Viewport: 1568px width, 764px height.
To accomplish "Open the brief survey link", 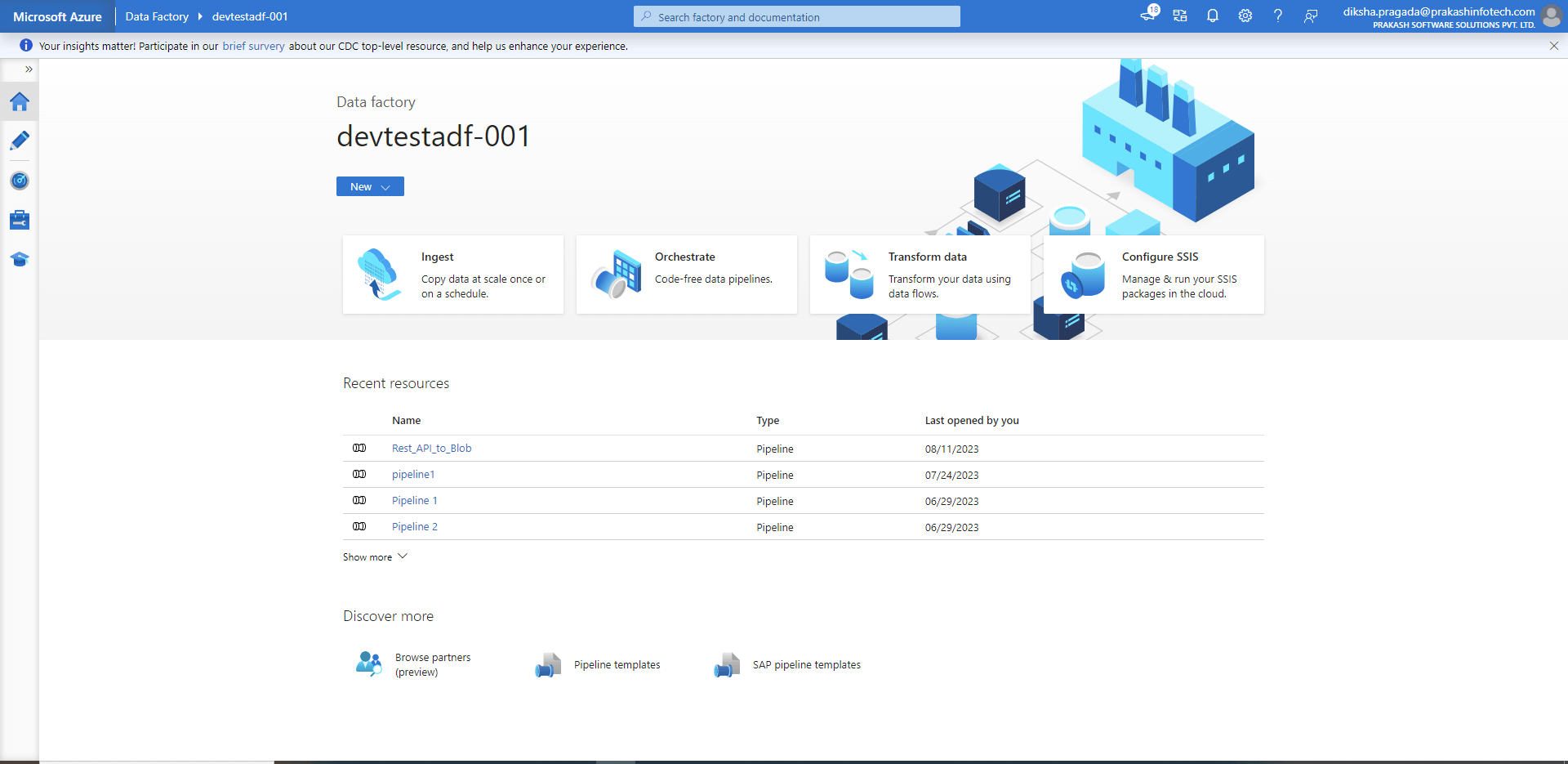I will coord(253,47).
